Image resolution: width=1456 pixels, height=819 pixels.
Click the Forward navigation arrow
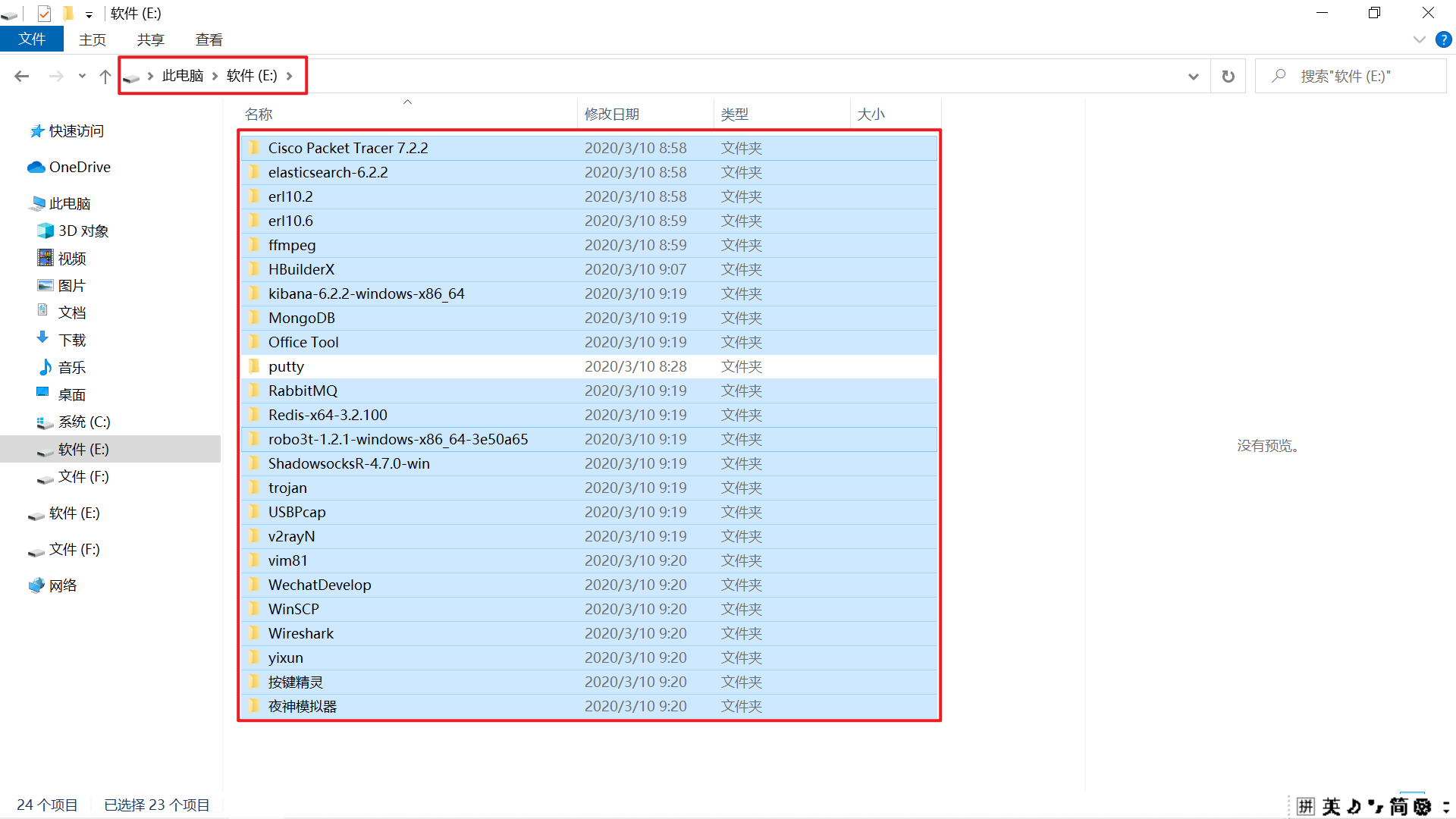click(x=56, y=76)
